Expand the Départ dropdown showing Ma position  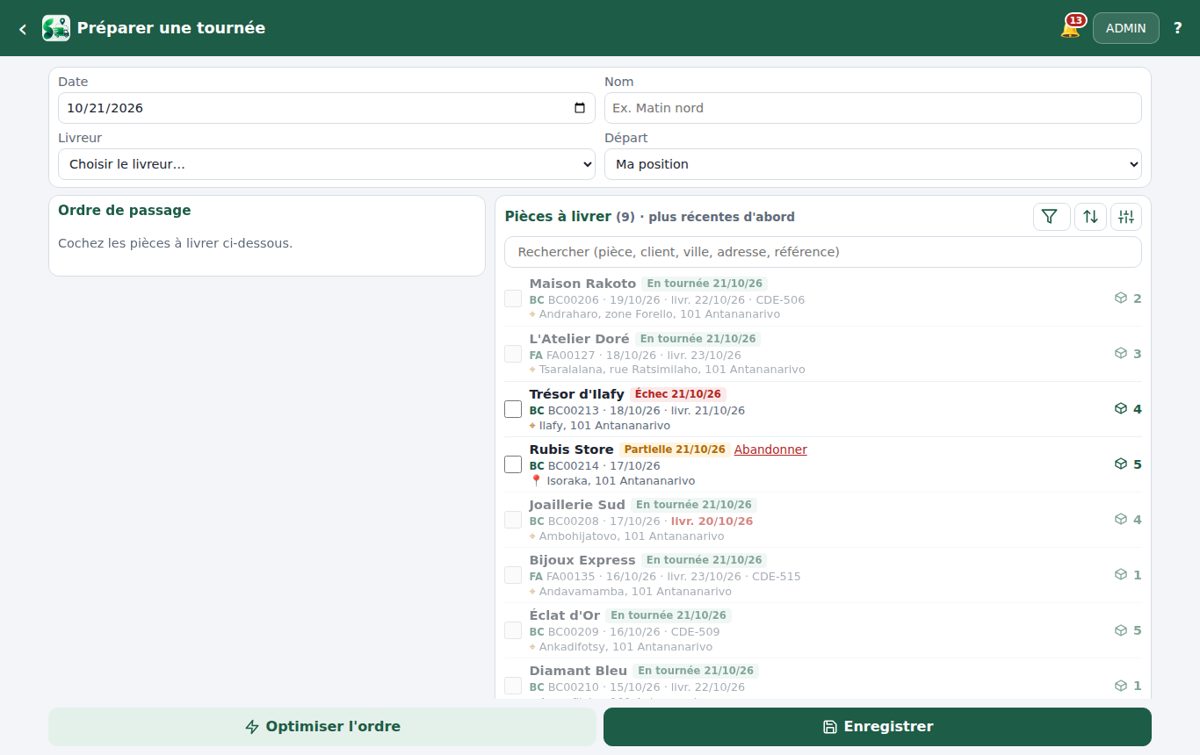[x=873, y=164]
